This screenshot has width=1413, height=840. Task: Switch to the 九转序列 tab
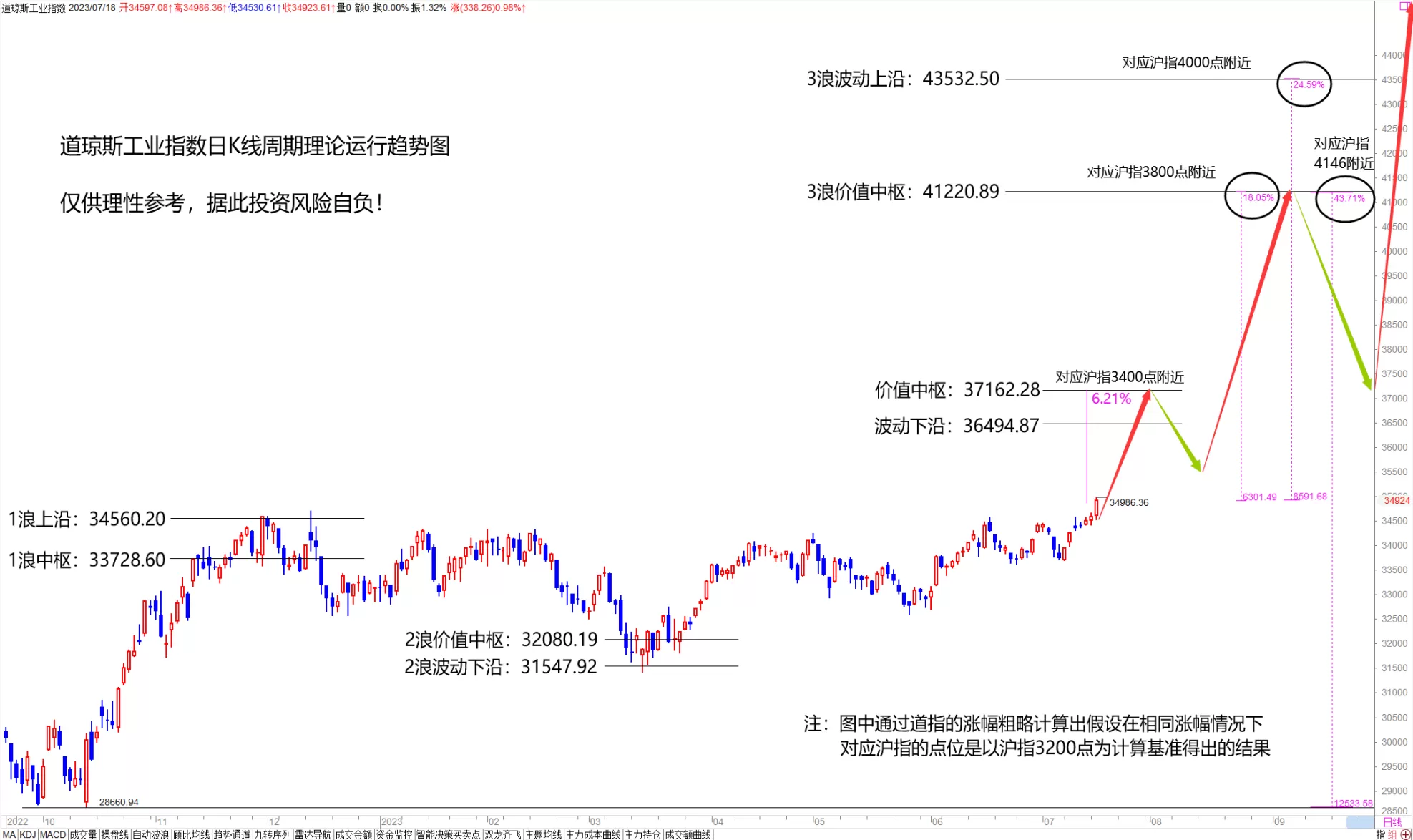pos(273,834)
